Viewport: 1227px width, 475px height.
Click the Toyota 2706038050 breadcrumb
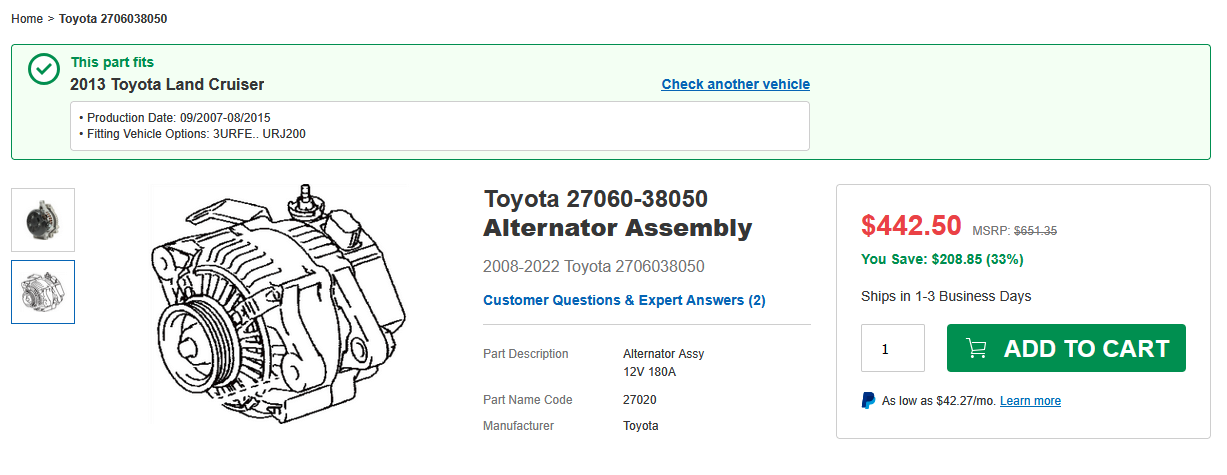pyautogui.click(x=113, y=19)
